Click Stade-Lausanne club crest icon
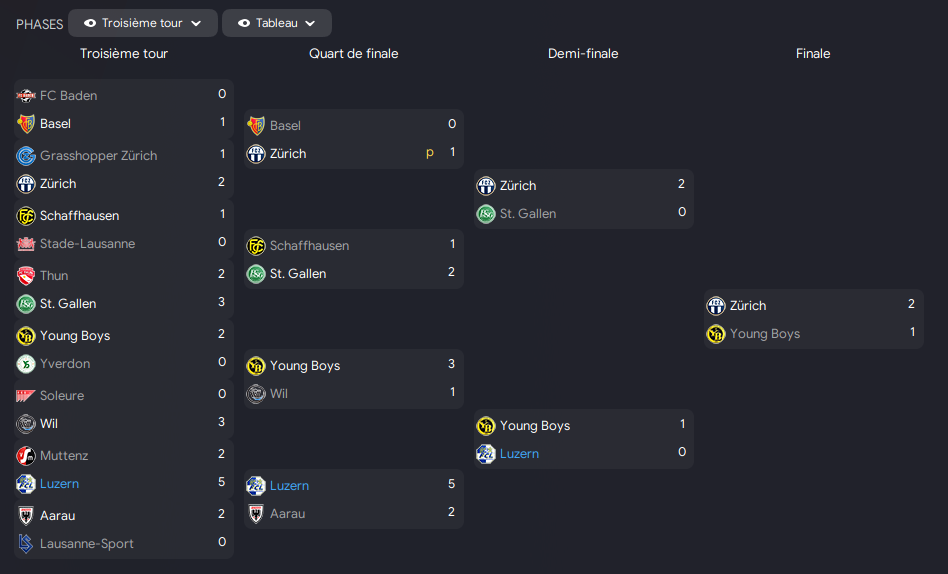 click(26, 244)
